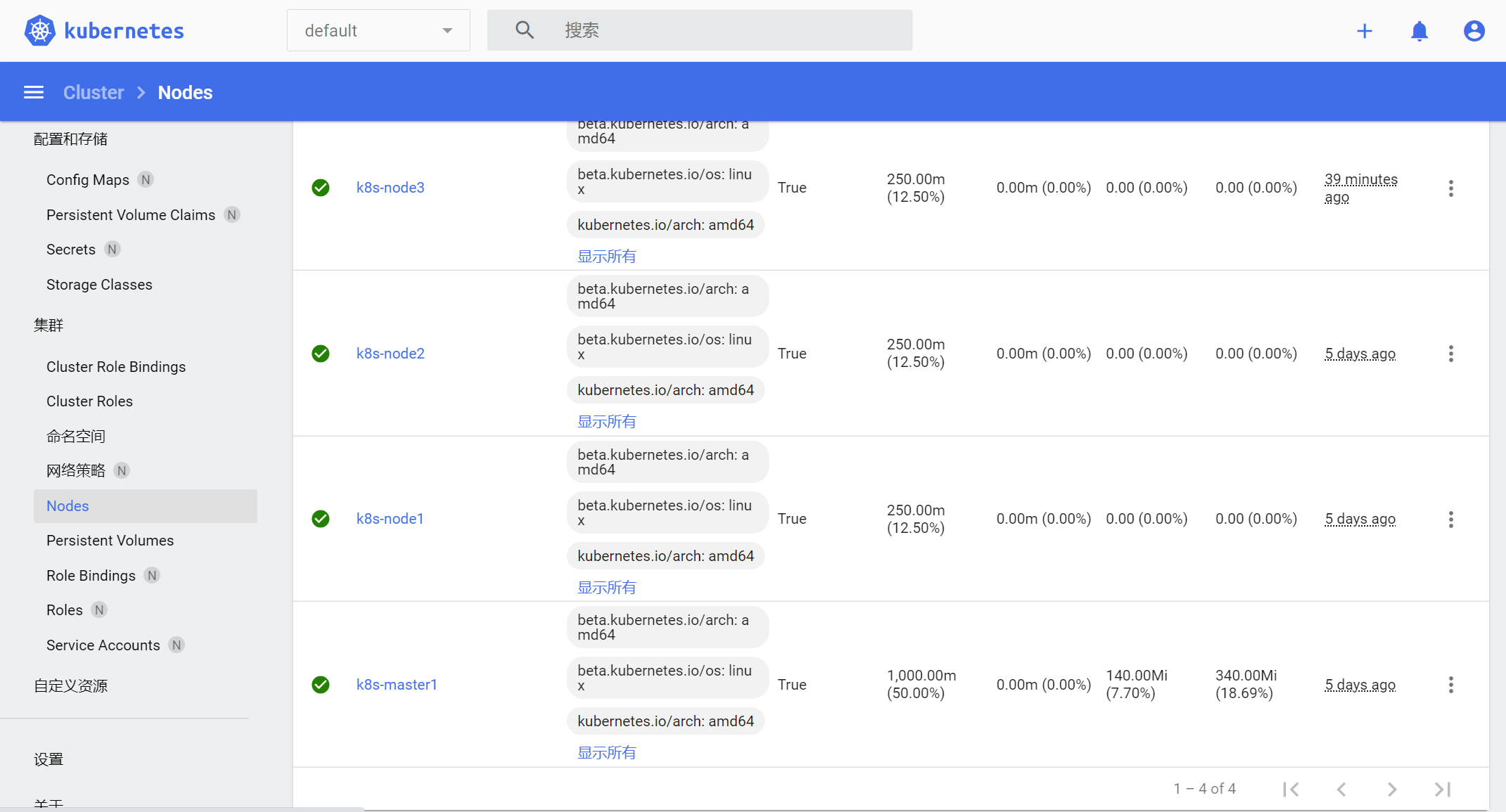Screen dimensions: 1506x812
Task: Open actions menu for k8s-node3 row
Action: point(1450,188)
